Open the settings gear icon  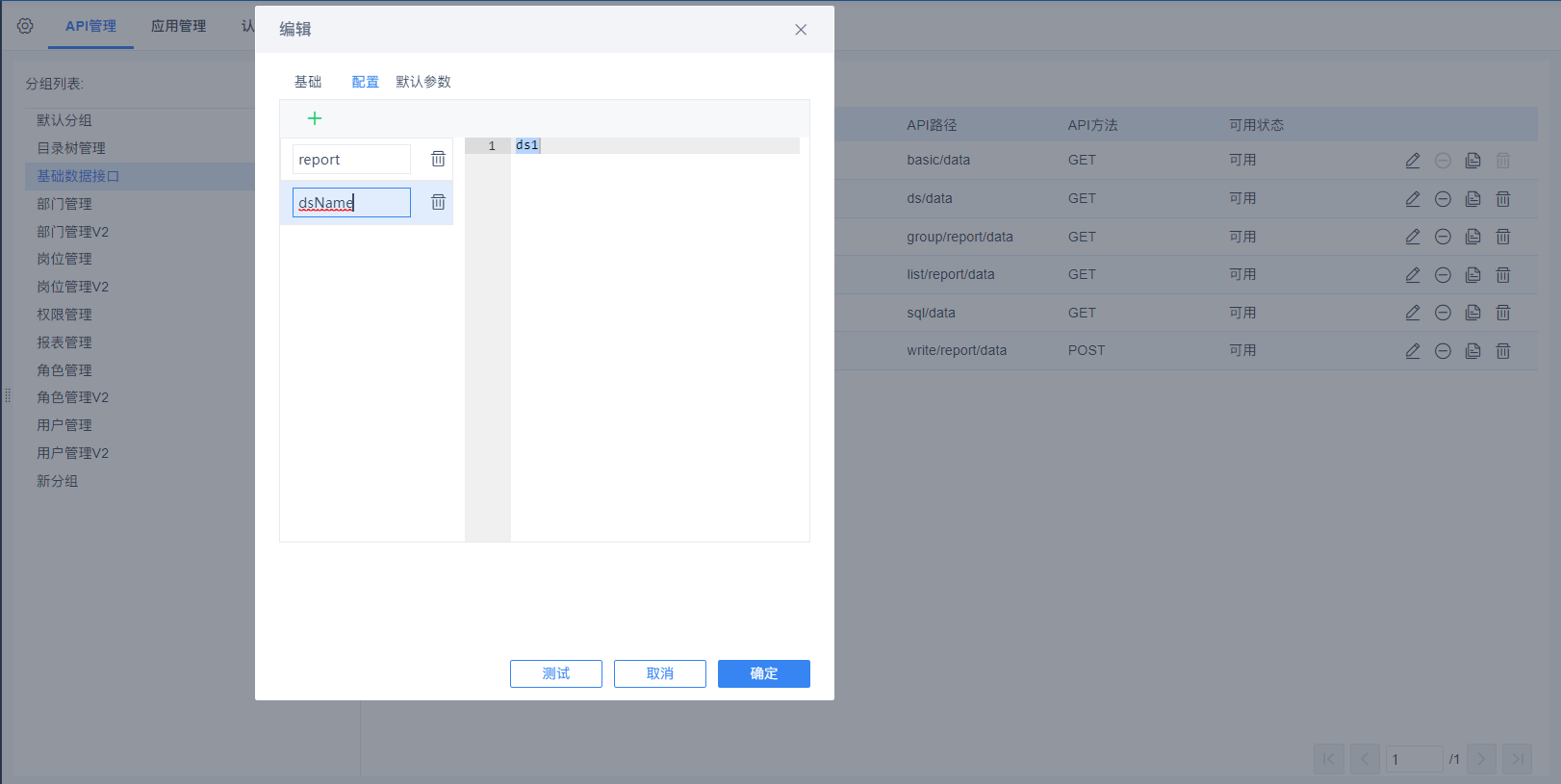(x=25, y=26)
